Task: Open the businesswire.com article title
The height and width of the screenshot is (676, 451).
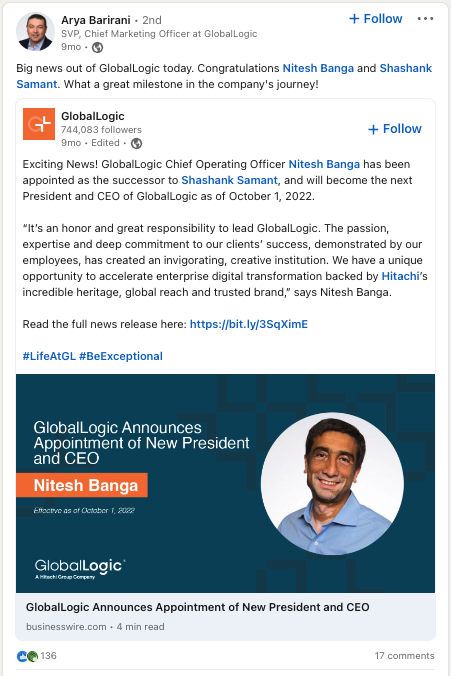Action: [x=197, y=607]
